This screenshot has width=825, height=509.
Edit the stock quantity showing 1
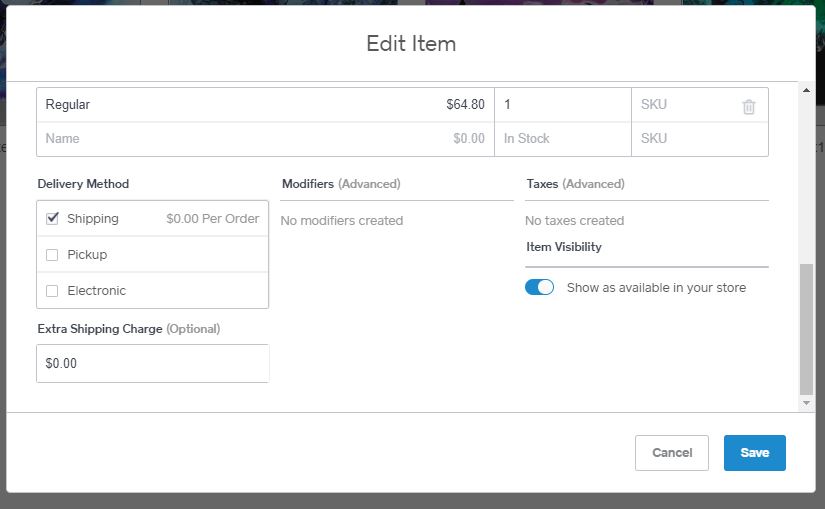(x=562, y=105)
